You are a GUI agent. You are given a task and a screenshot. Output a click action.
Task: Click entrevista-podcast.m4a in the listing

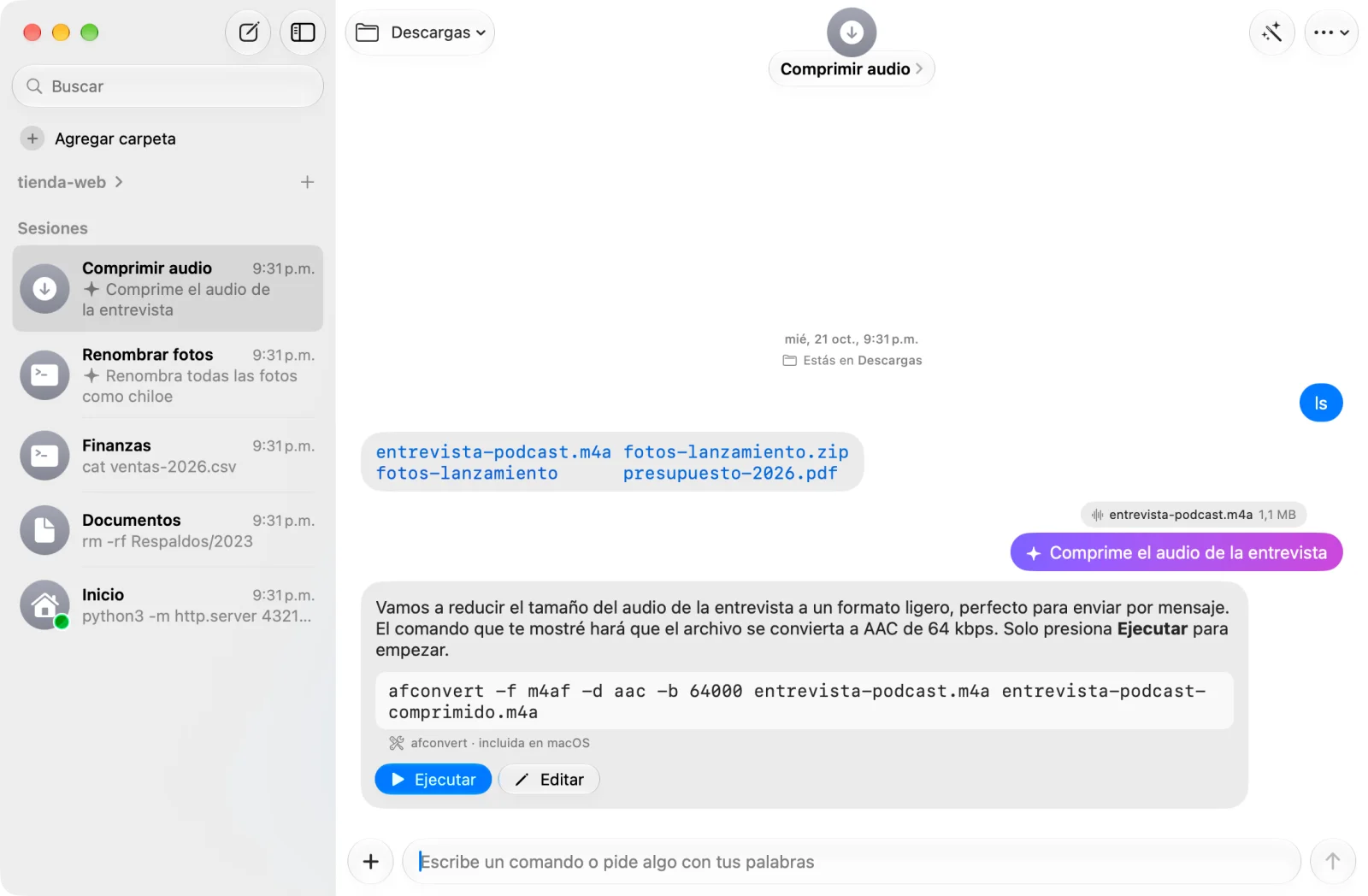click(x=493, y=451)
